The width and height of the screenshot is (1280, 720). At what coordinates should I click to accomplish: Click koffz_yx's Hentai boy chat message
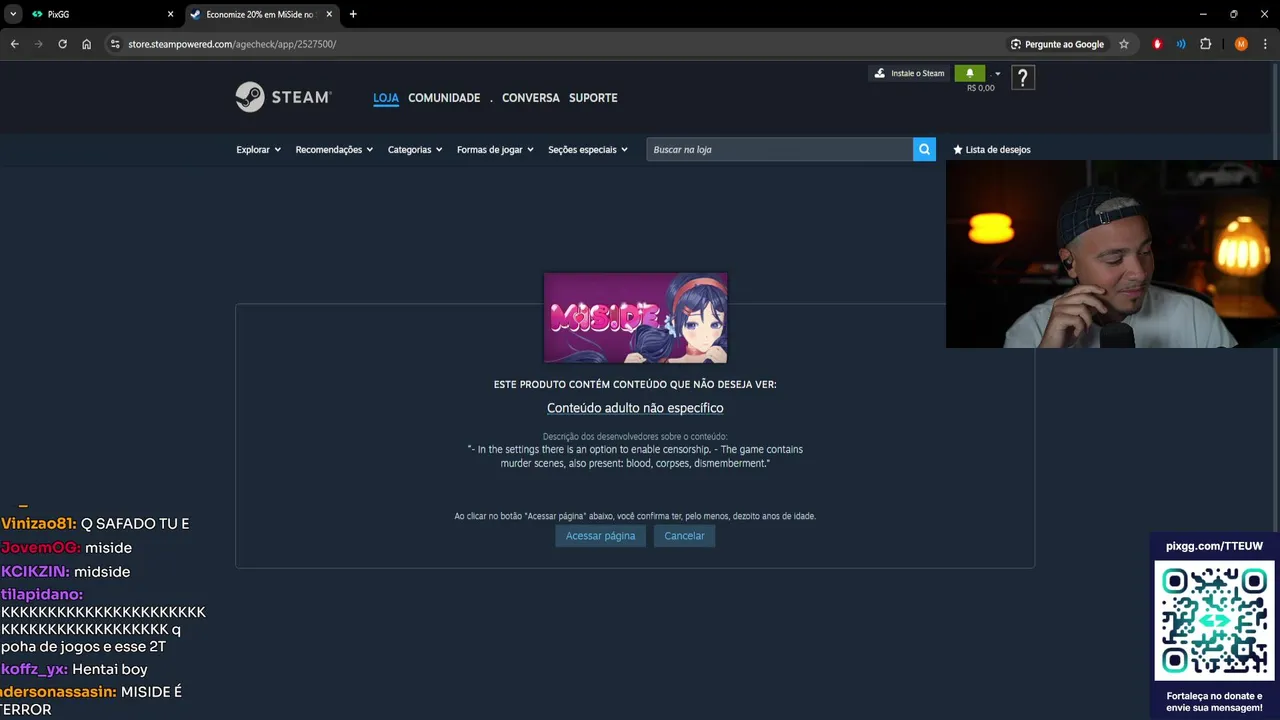[x=74, y=669]
